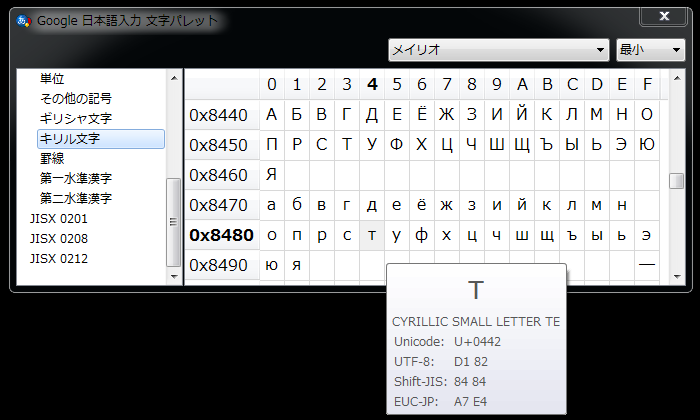Pick Cyrillic capital Д in row 0x8440
700x420 pixels.
[x=372, y=115]
